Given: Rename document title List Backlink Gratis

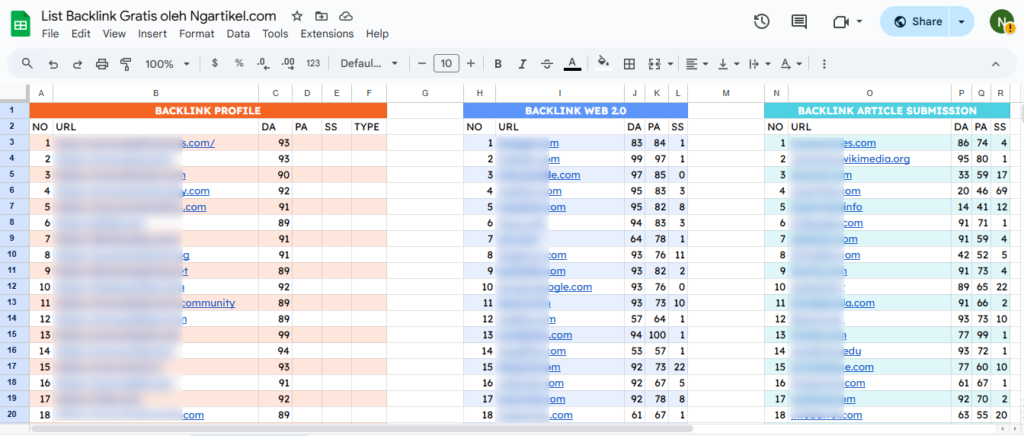Looking at the screenshot, I should (159, 16).
